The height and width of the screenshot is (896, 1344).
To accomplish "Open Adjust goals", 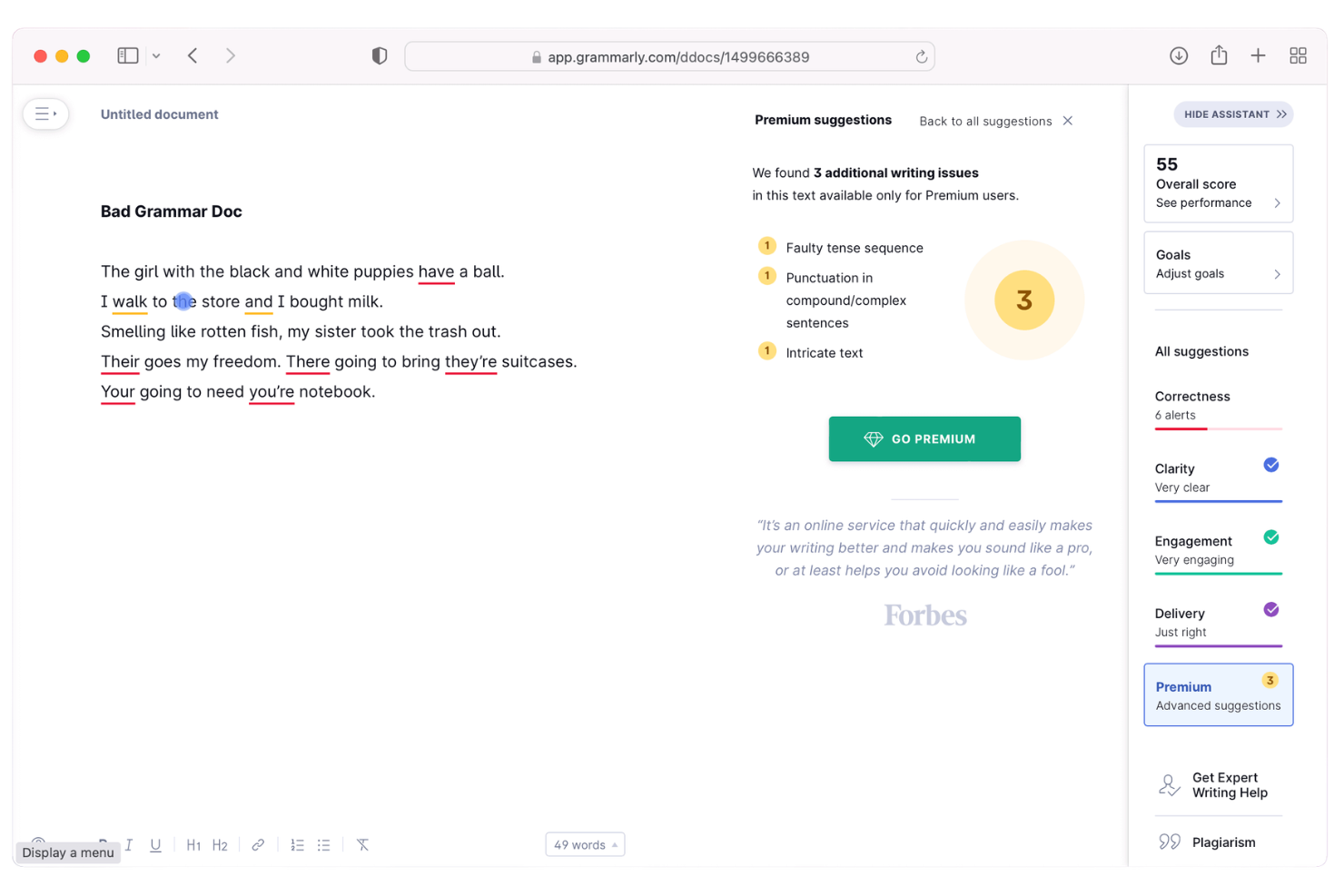I will tap(1218, 262).
